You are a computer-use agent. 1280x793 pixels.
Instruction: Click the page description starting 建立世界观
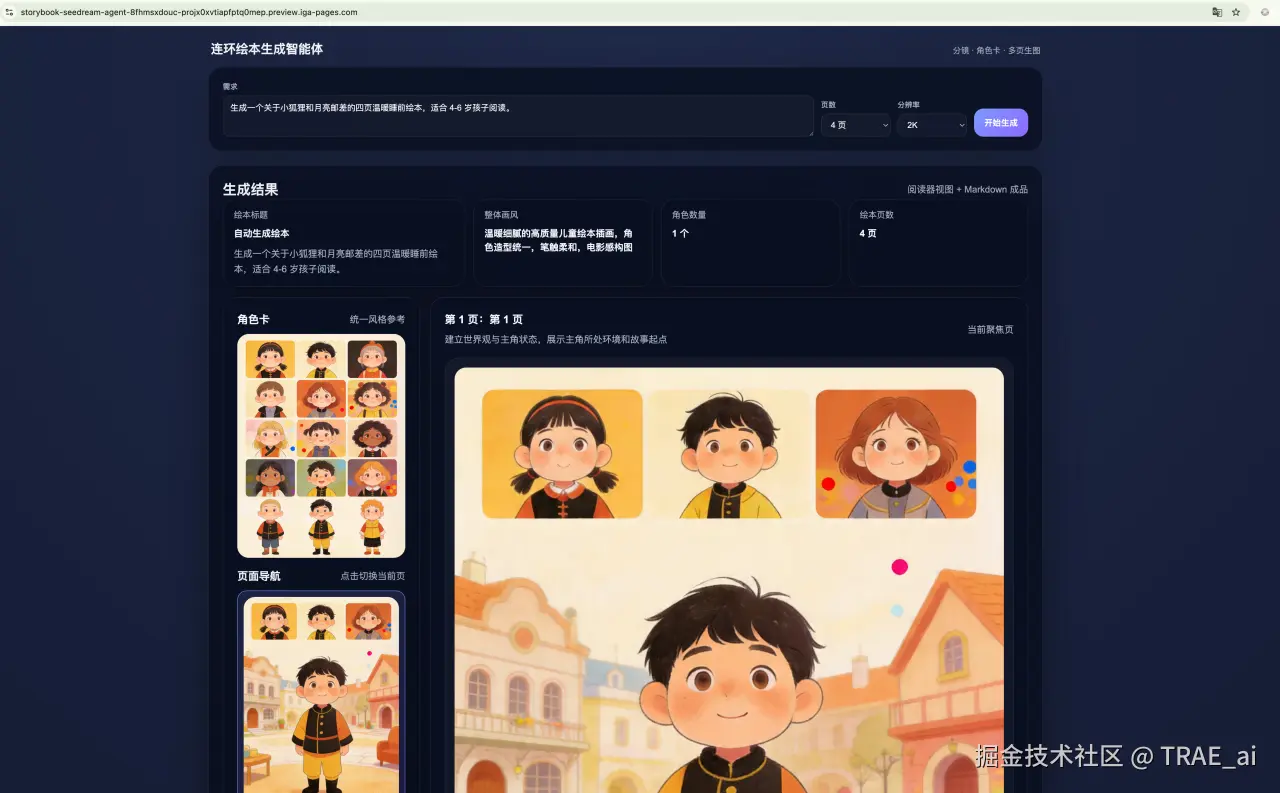click(556, 339)
